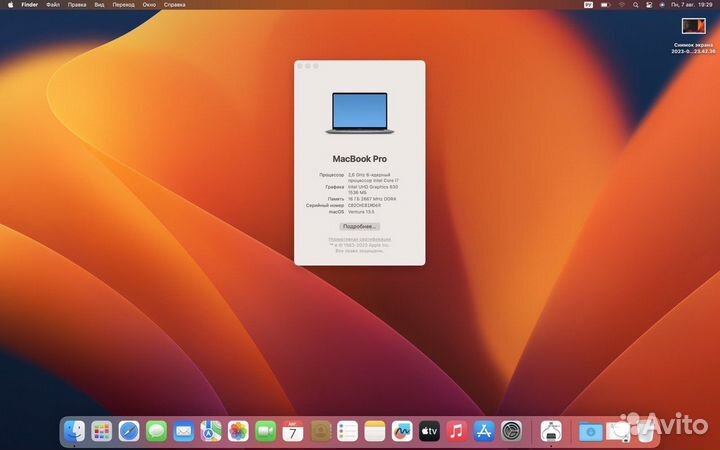The width and height of the screenshot is (720, 450).
Task: Open the Файл menu
Action: tap(53, 5)
